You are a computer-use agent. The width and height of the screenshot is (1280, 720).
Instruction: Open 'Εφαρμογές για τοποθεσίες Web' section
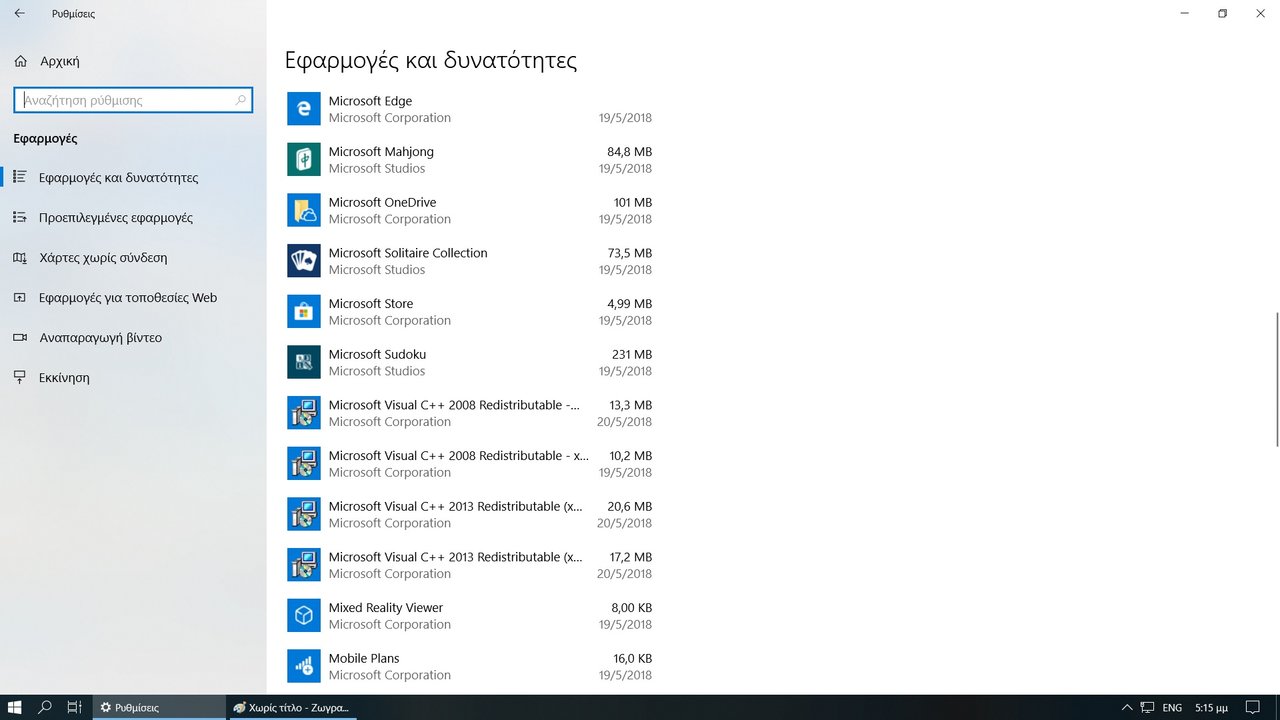point(134,297)
